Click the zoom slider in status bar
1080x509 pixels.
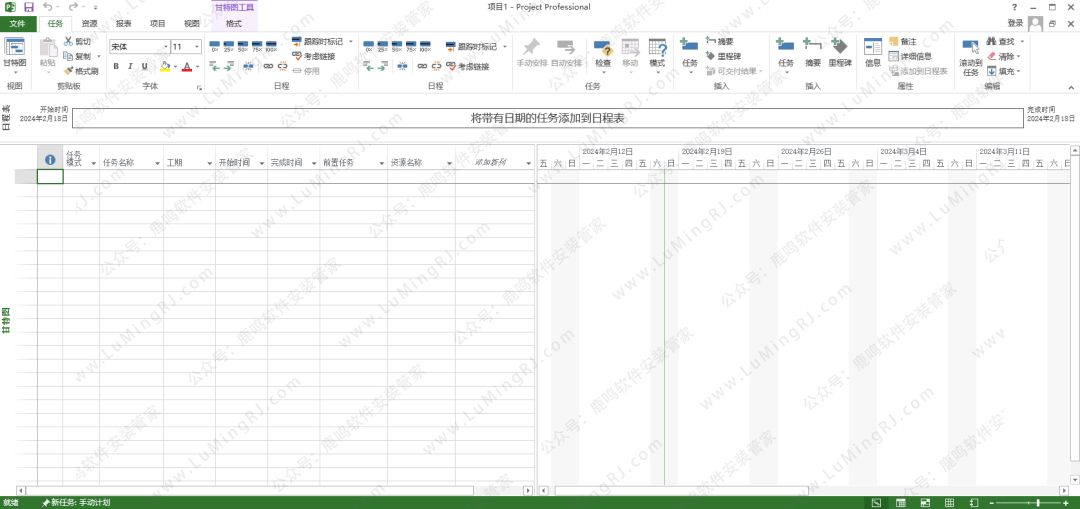(x=1038, y=502)
